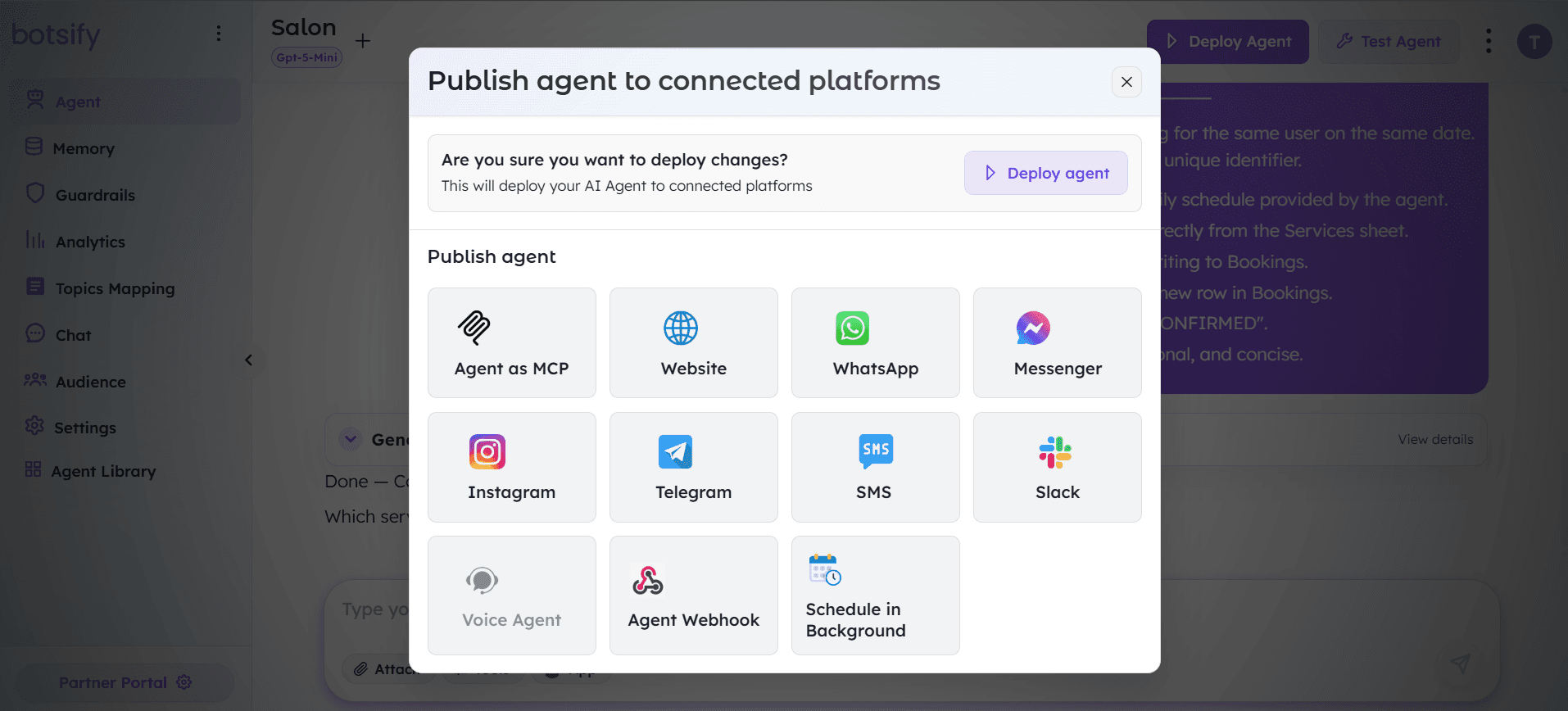The width and height of the screenshot is (1568, 711).
Task: Expand the collapsed message chevron
Action: point(351,439)
